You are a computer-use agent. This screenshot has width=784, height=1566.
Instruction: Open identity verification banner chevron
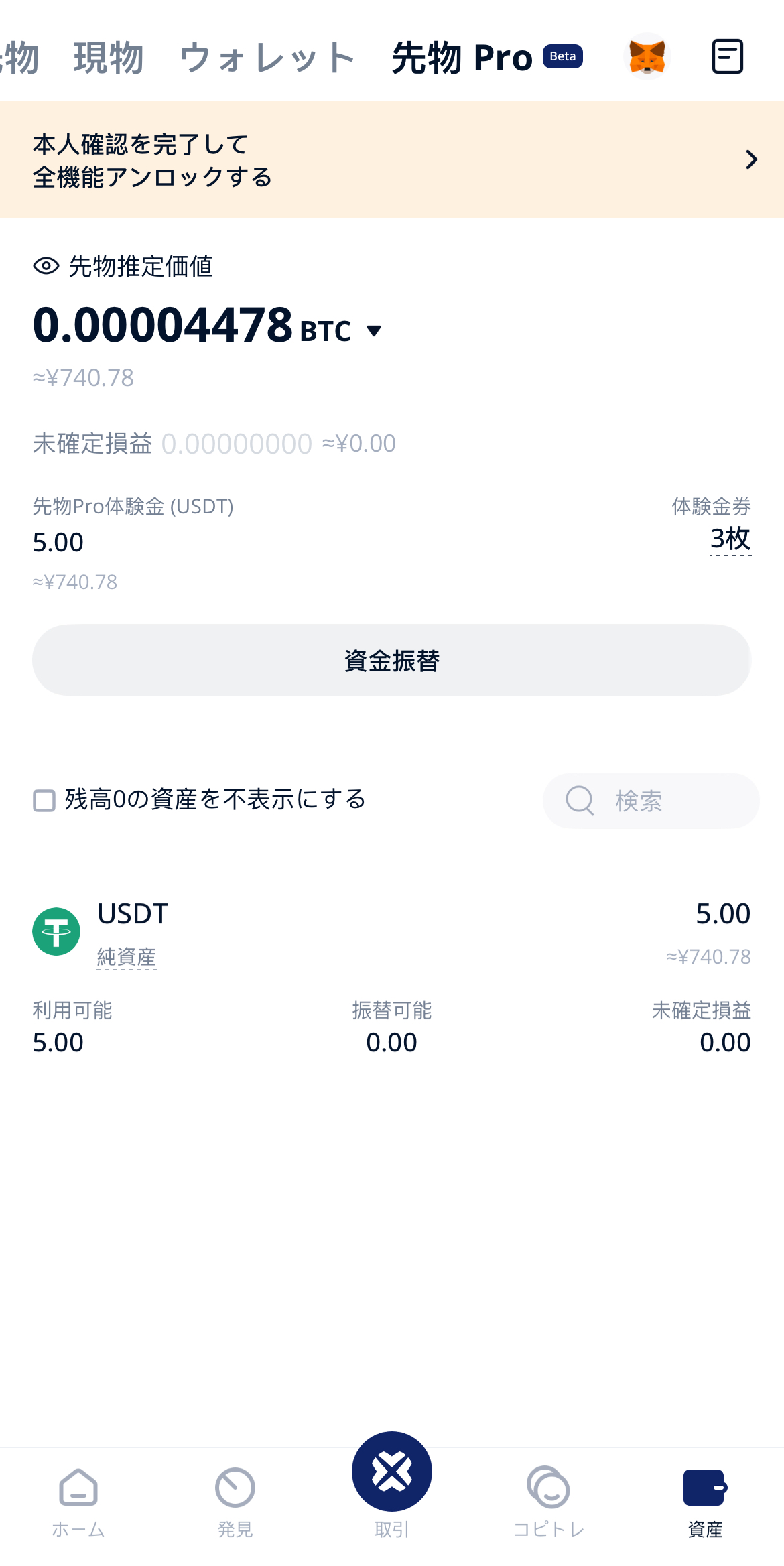751,159
